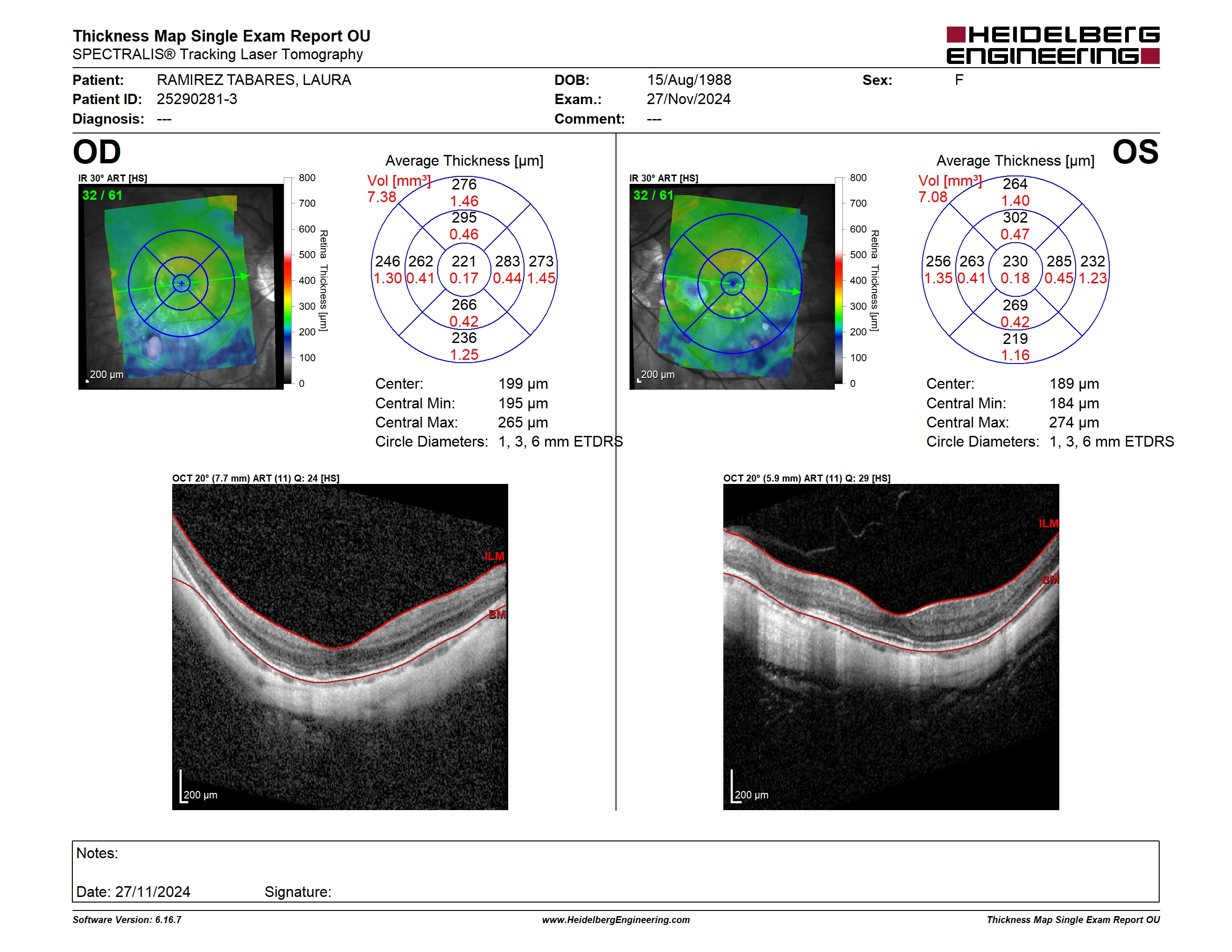Viewport: 1232px width, 952px height.
Task: Click OD central subfield thickness 221
Action: 464,261
